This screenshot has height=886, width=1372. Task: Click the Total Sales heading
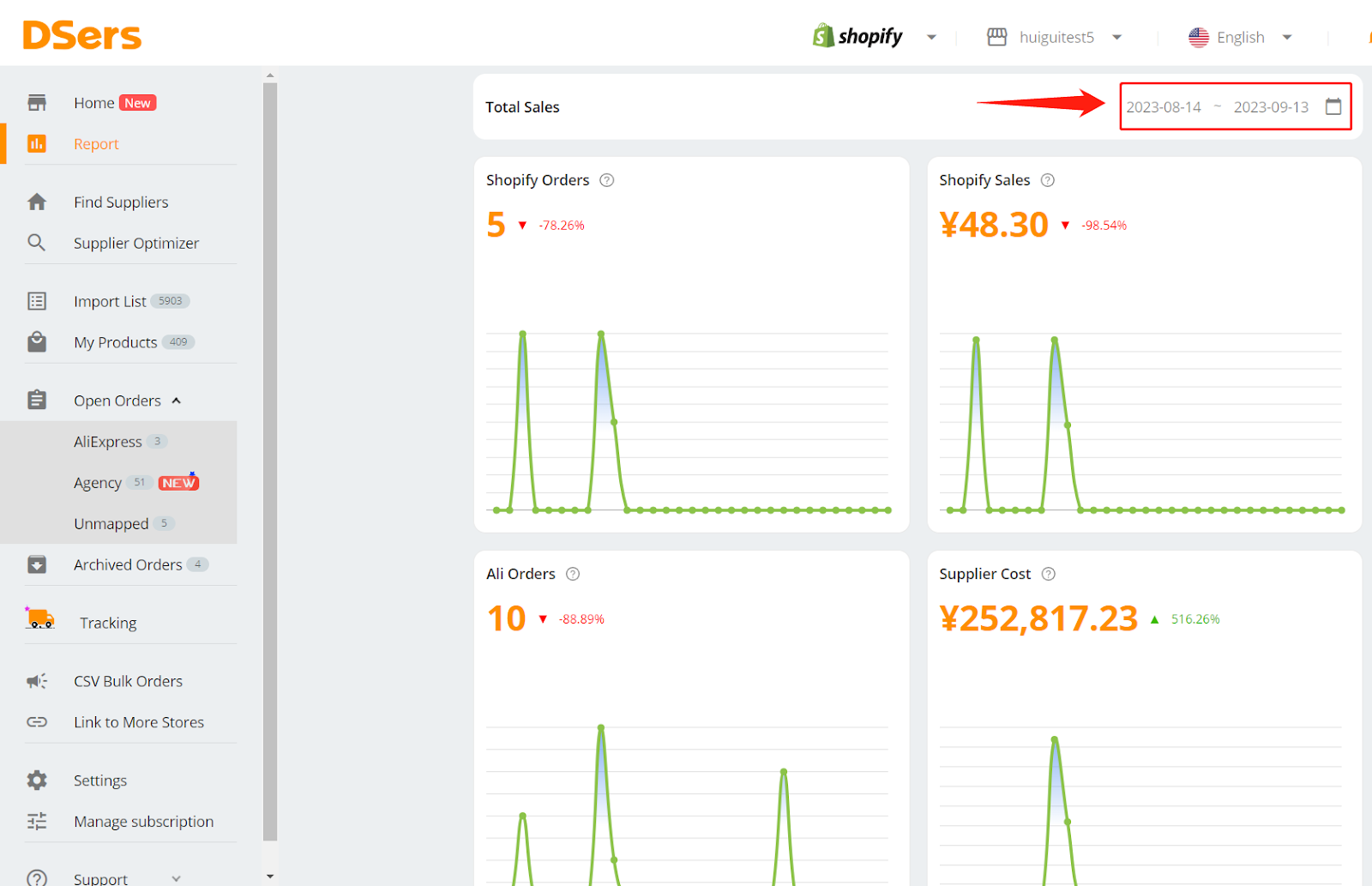click(x=522, y=107)
